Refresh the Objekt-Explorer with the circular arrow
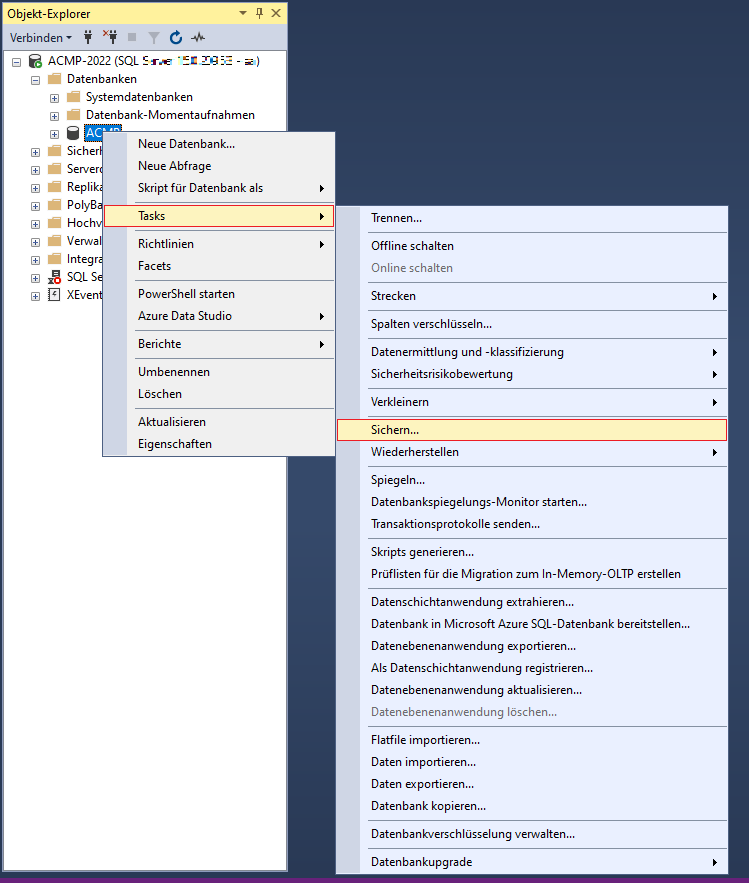 (x=176, y=37)
